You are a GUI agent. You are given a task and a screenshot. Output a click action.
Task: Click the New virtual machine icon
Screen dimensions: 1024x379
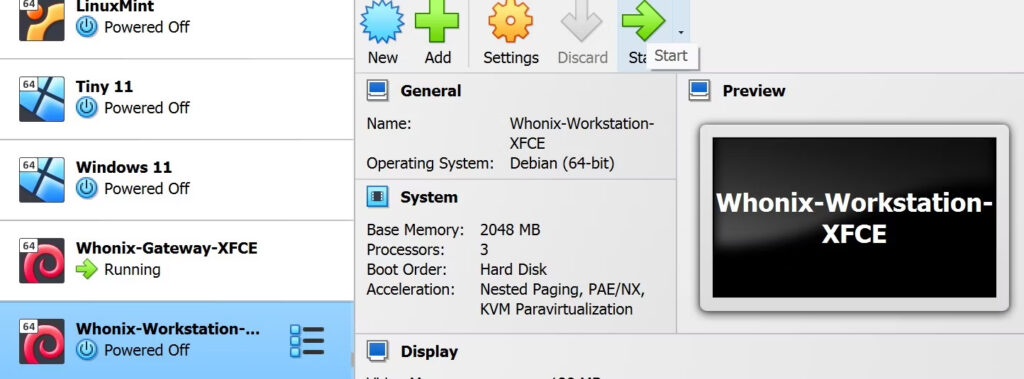pyautogui.click(x=382, y=22)
